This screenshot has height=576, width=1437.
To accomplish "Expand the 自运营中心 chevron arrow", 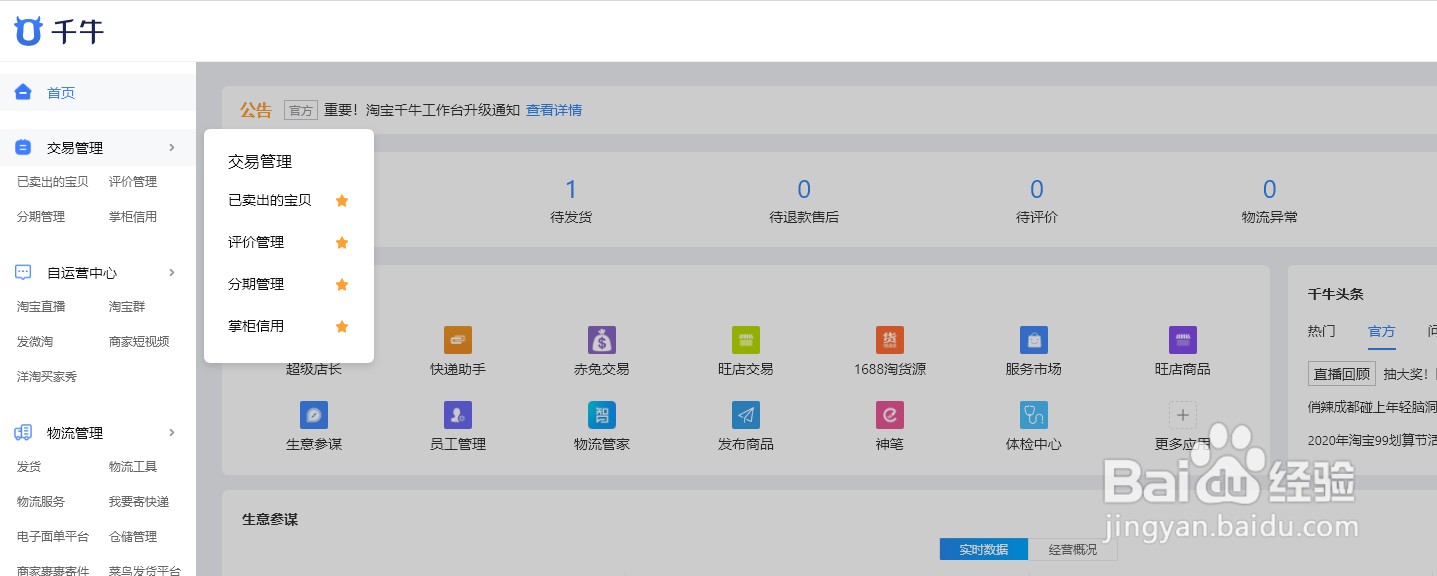I will (172, 272).
